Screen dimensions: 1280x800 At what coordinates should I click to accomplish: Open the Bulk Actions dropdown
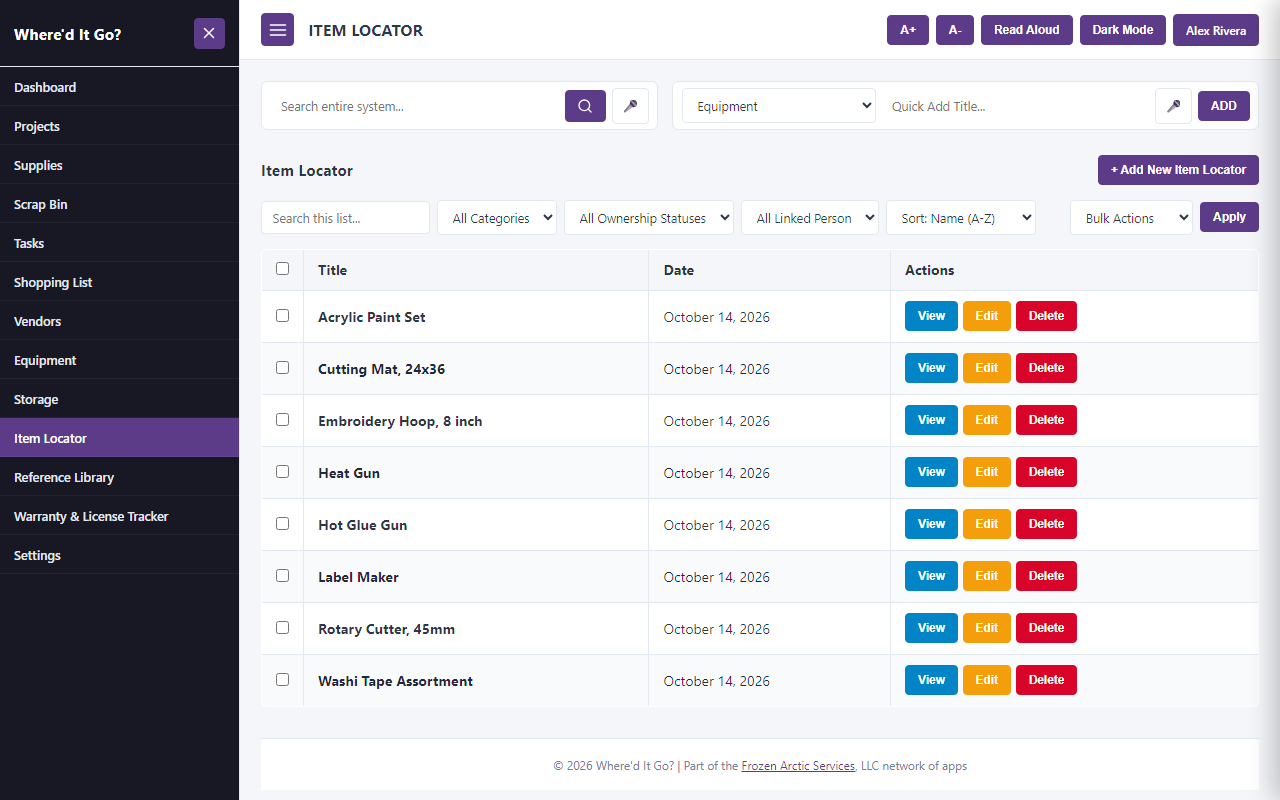(1131, 218)
